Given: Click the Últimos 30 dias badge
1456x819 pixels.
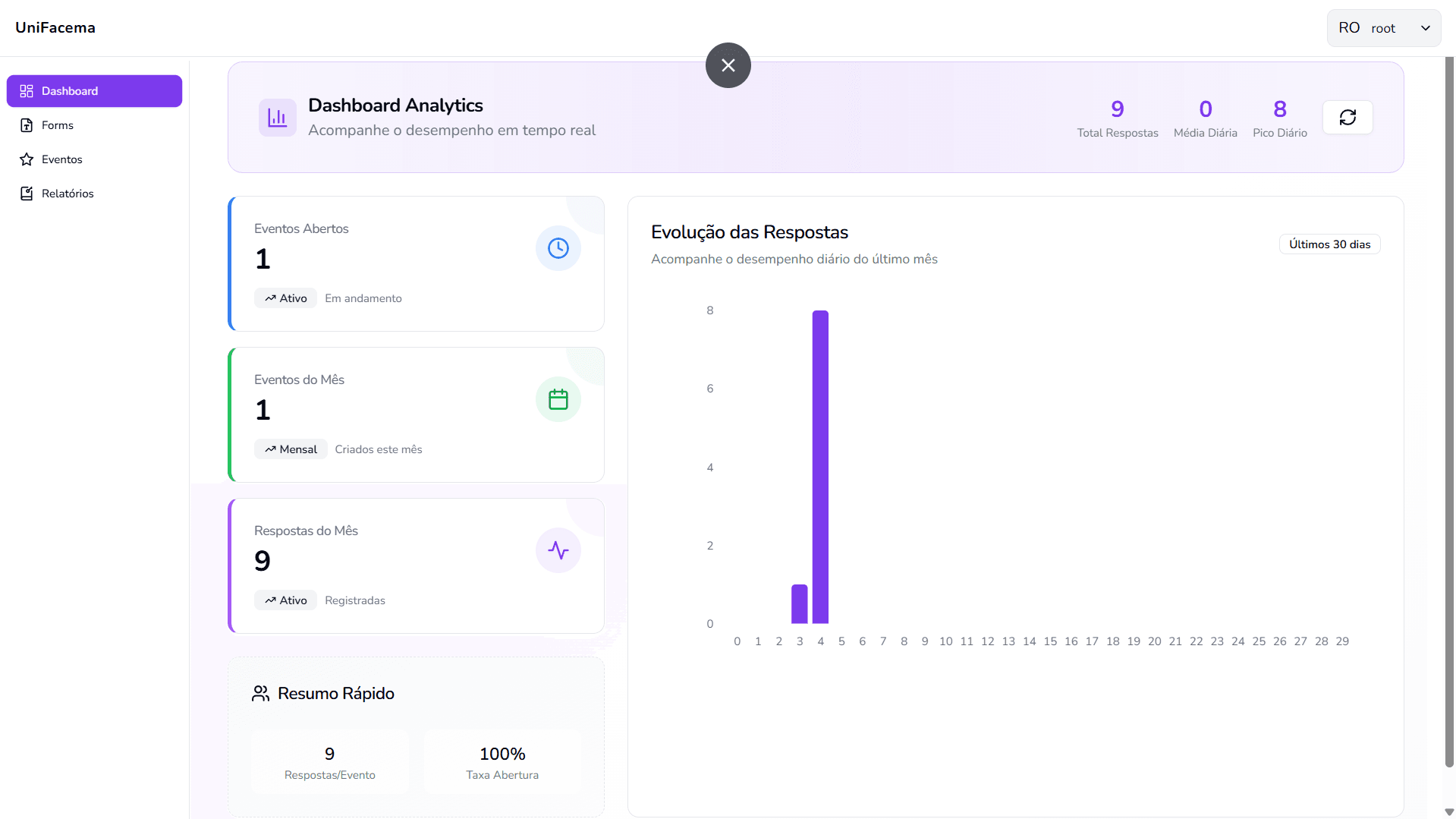Looking at the screenshot, I should coord(1329,244).
